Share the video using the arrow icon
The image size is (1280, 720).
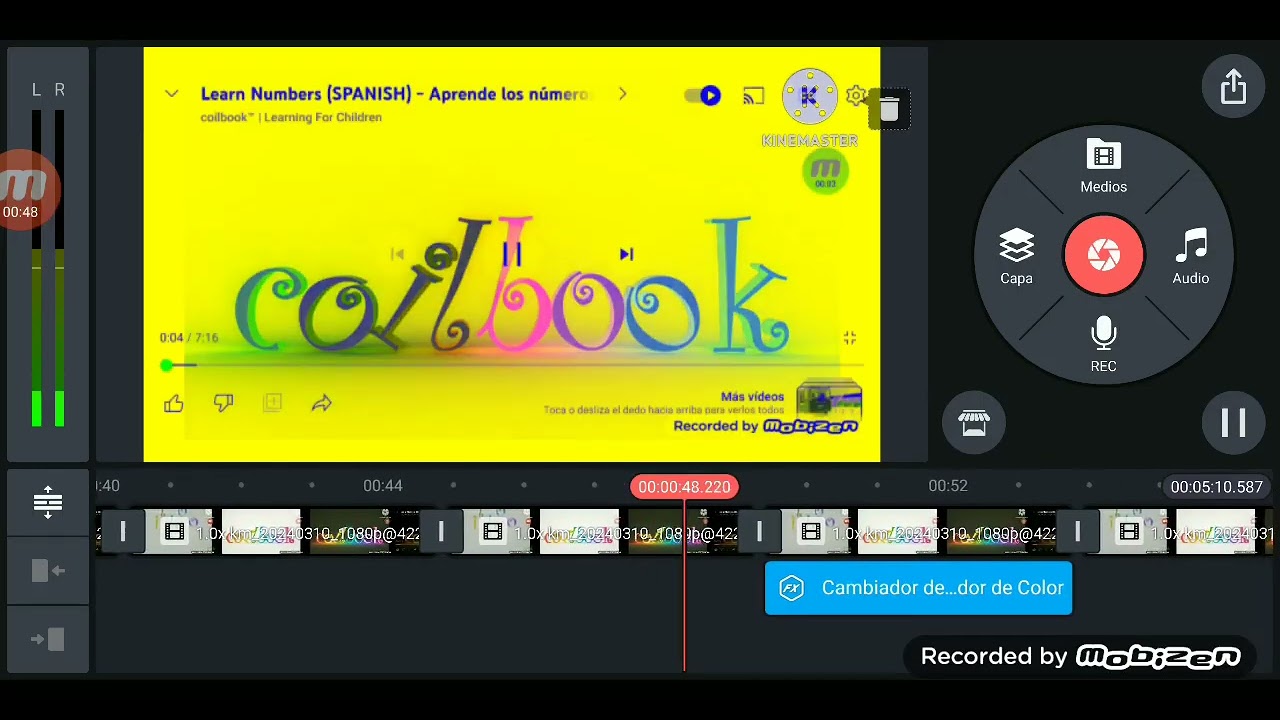point(321,403)
